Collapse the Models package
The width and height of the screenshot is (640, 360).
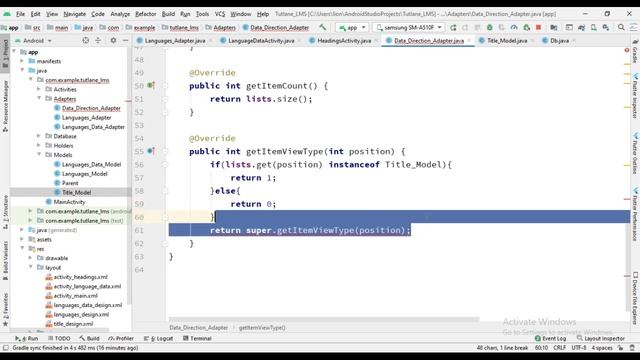coord(39,155)
